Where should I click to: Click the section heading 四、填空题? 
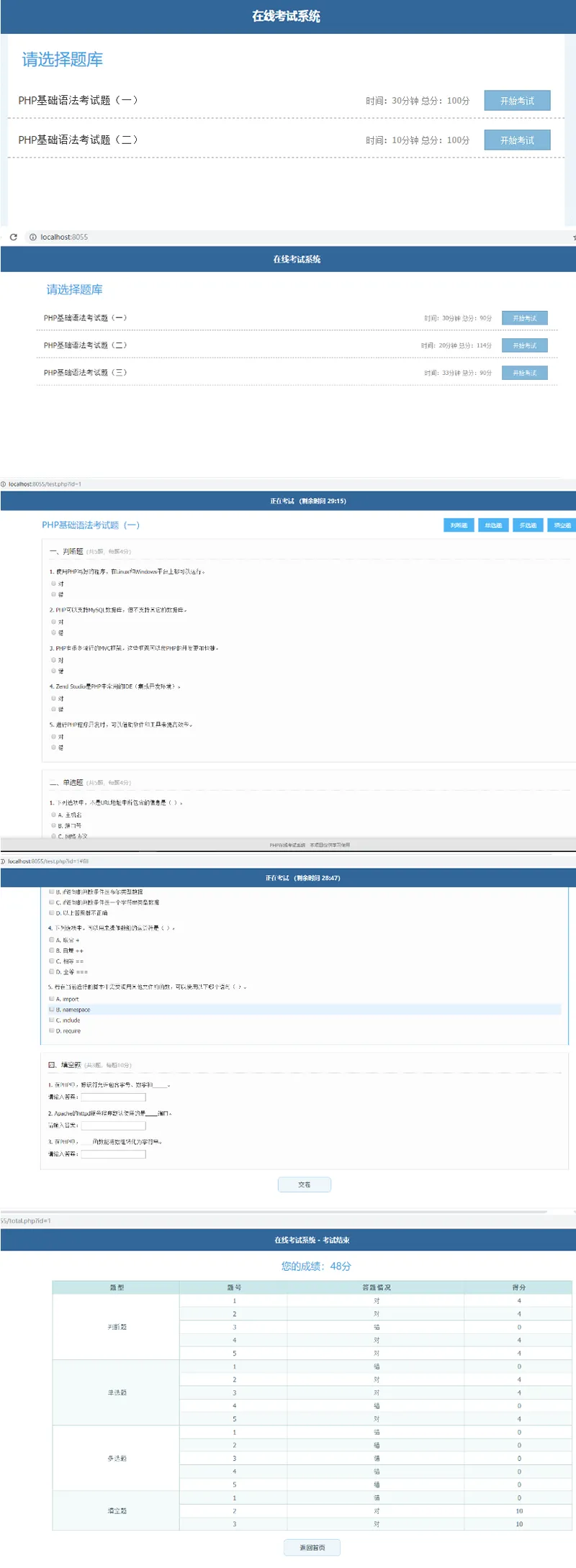coord(65,1064)
